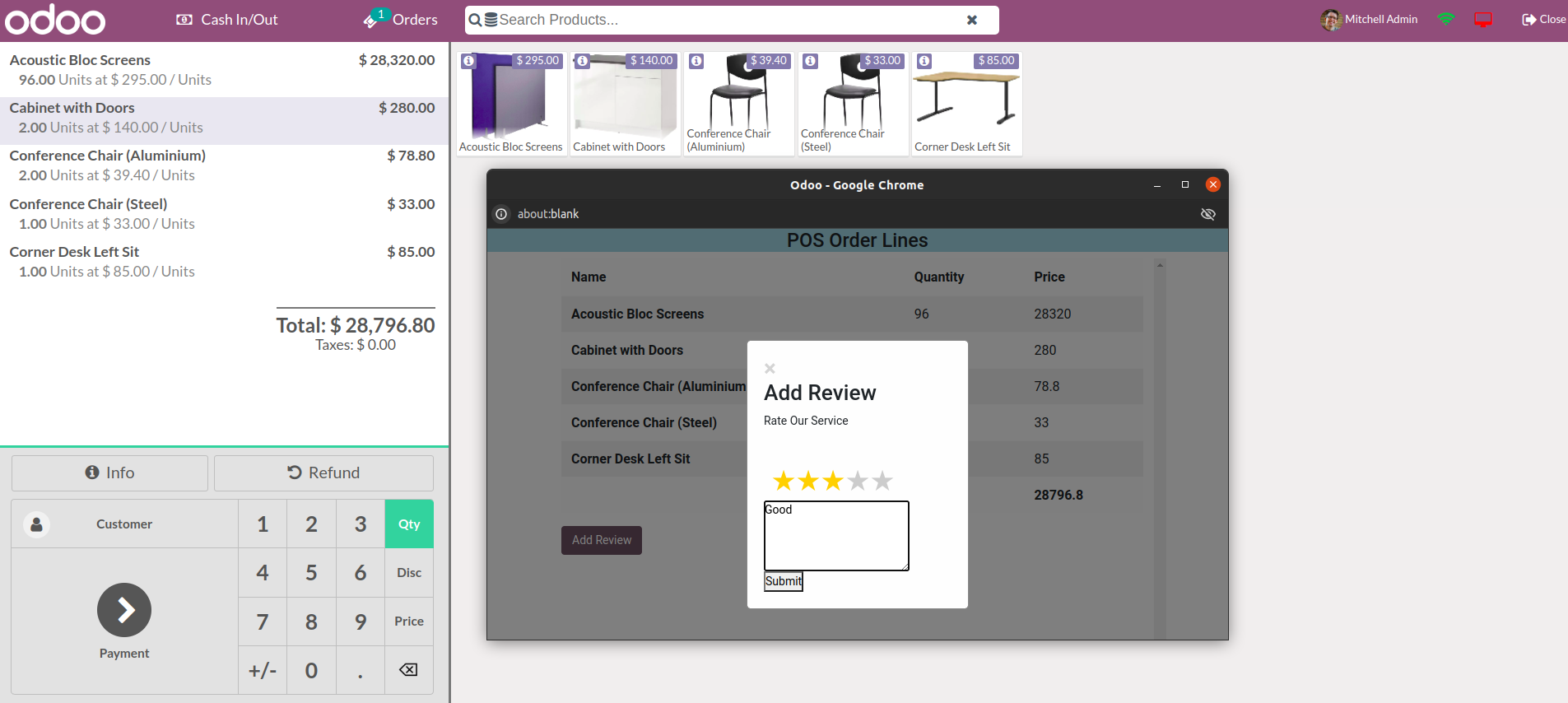Open info for Conference Chair (Steel) product card

810,61
